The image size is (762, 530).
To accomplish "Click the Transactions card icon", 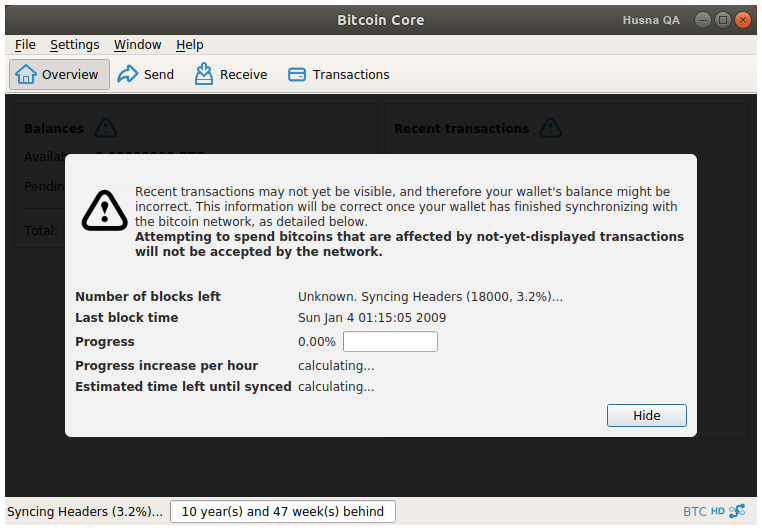I will pyautogui.click(x=297, y=74).
